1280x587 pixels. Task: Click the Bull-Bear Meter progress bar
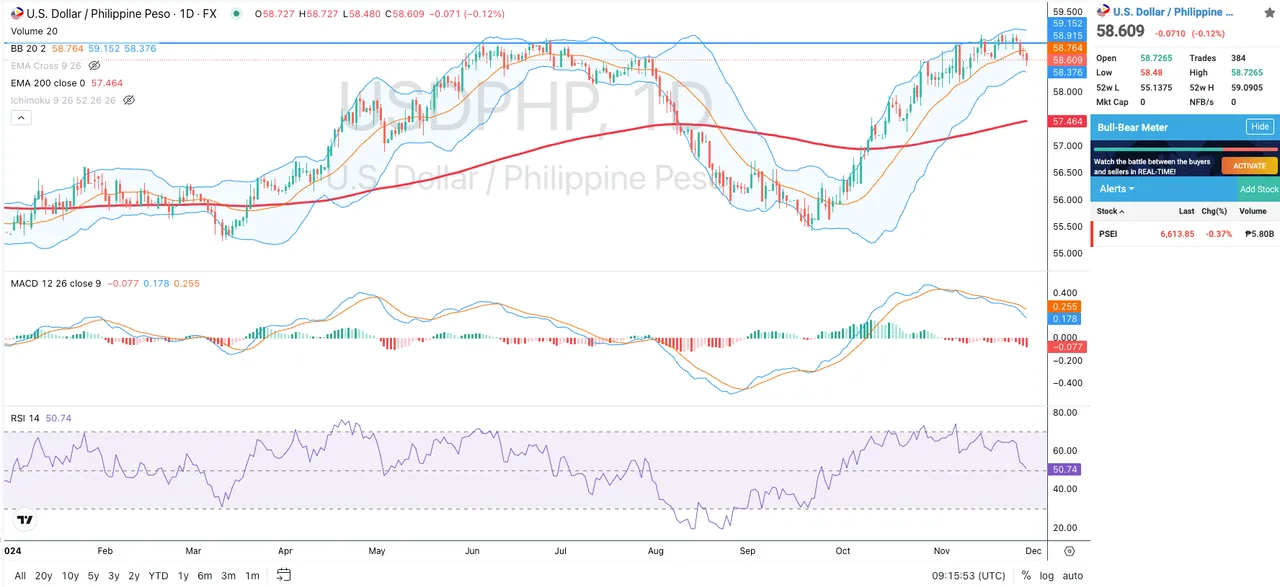1185,149
